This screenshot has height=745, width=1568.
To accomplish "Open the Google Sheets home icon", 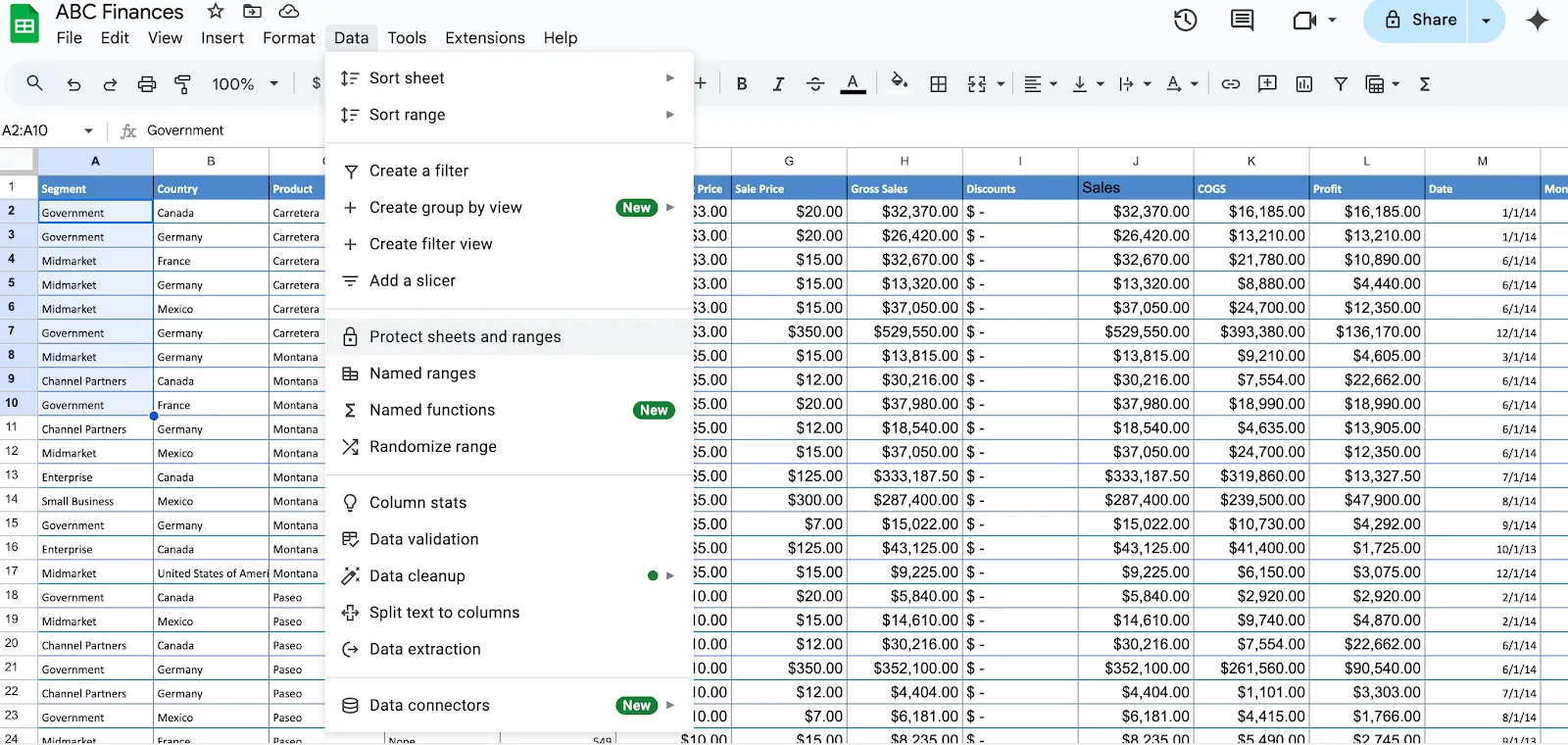I will pyautogui.click(x=24, y=24).
